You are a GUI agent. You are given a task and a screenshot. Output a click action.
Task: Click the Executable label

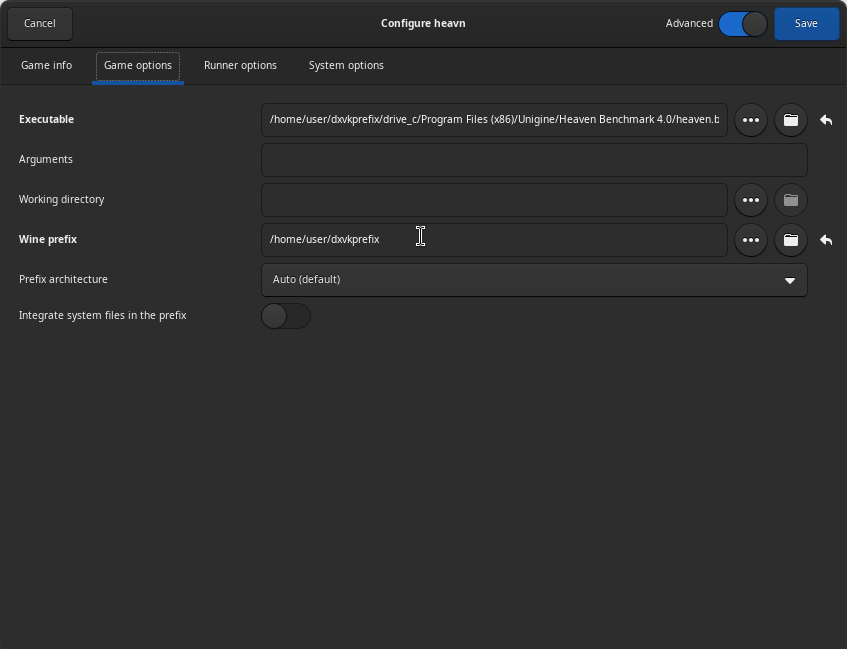[x=46, y=119]
